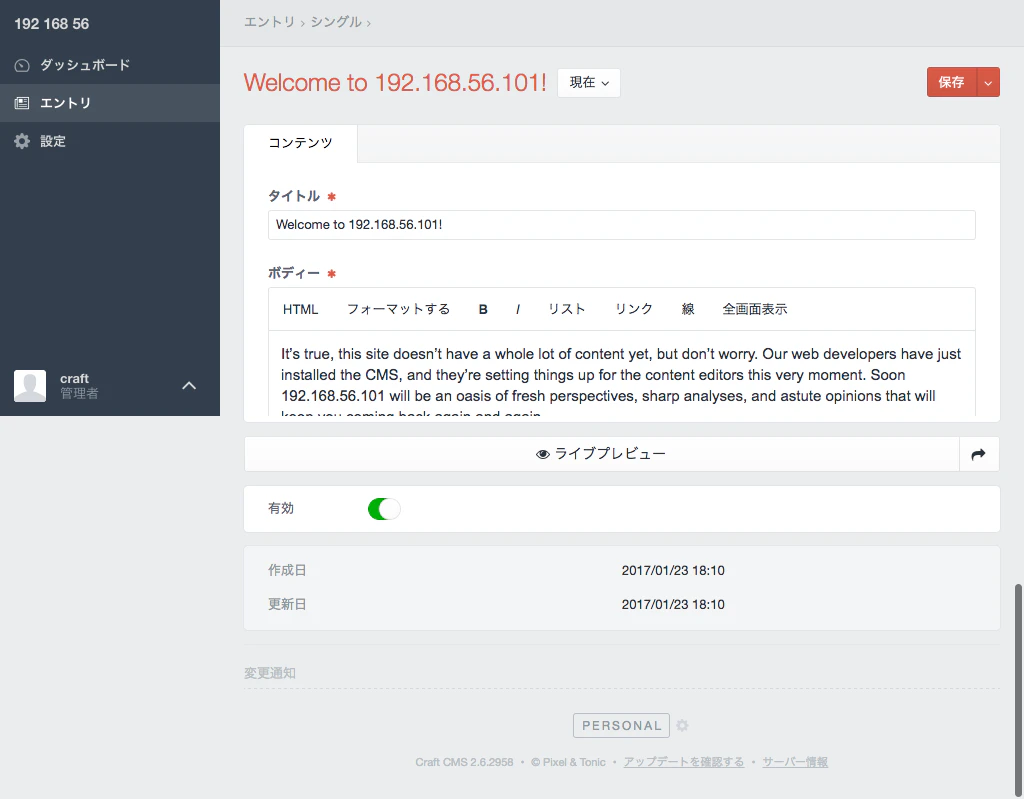This screenshot has height=799, width=1024.
Task: Open the 現在 revision dropdown
Action: click(x=588, y=83)
